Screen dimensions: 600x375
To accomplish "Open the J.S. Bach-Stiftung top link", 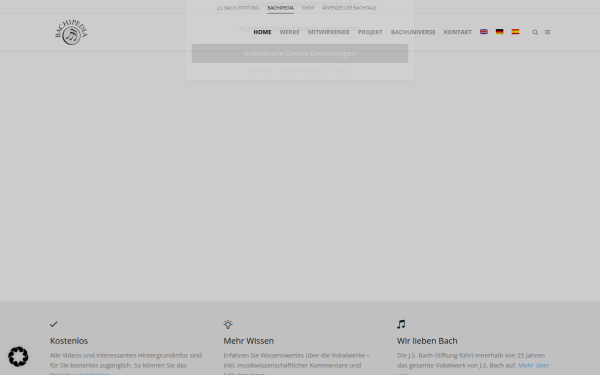I will 238,8.
